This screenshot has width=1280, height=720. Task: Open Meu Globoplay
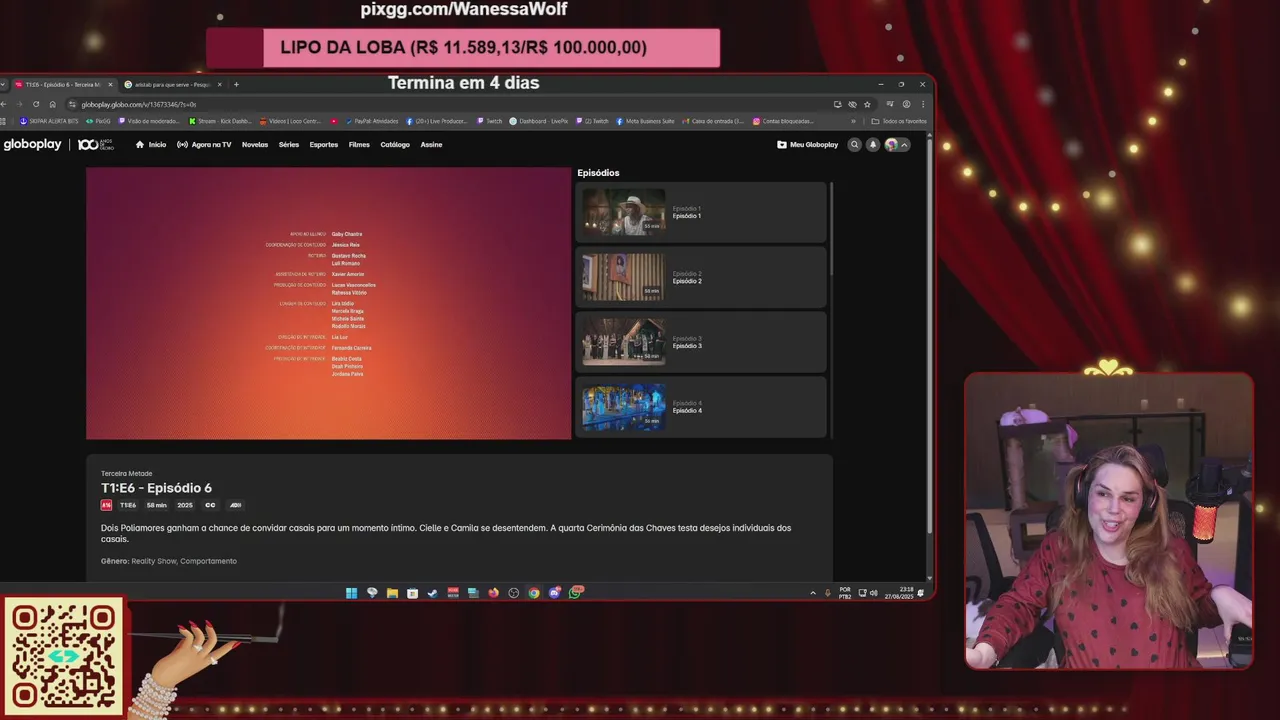click(x=808, y=144)
